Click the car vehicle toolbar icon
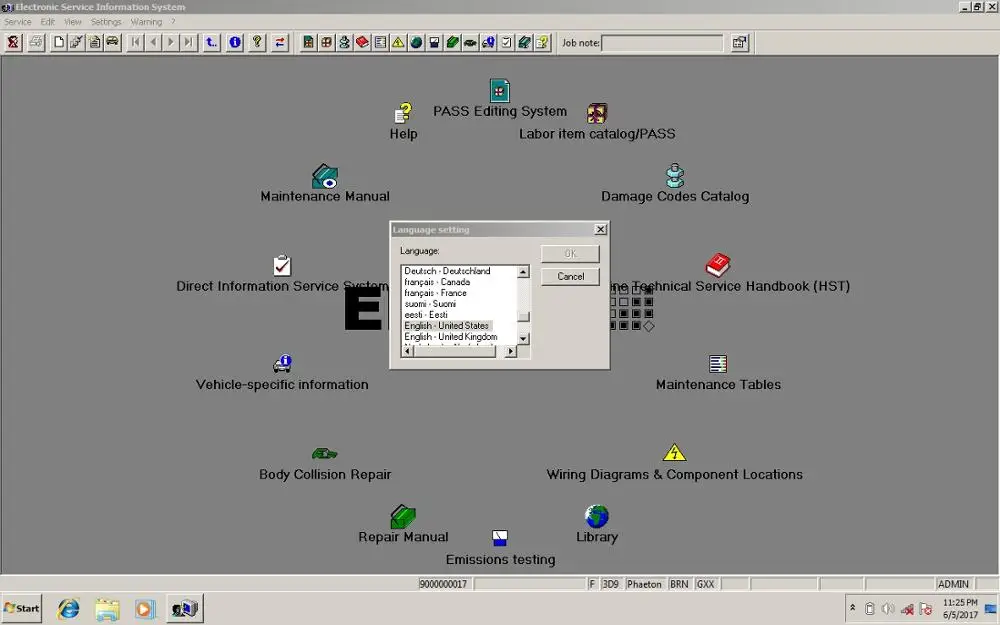1000x625 pixels. point(112,43)
